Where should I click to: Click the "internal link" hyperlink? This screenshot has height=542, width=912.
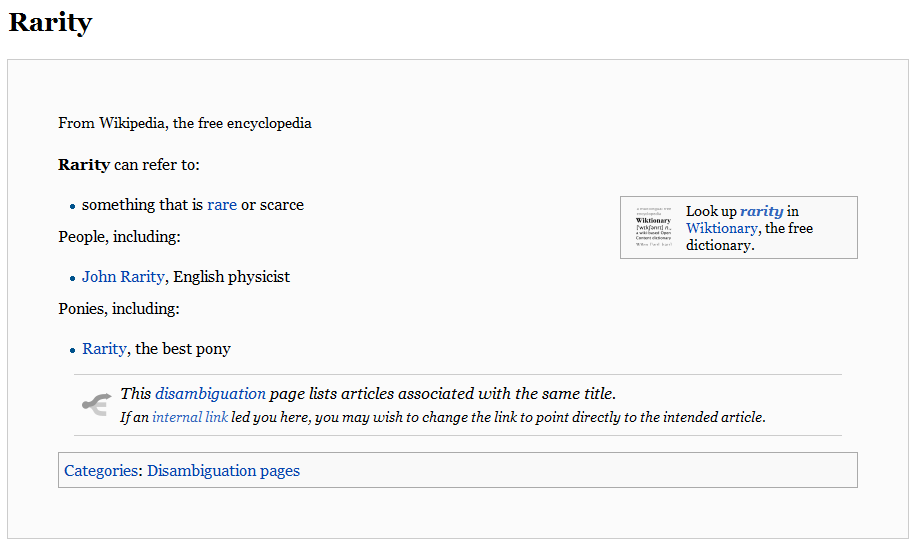(190, 417)
